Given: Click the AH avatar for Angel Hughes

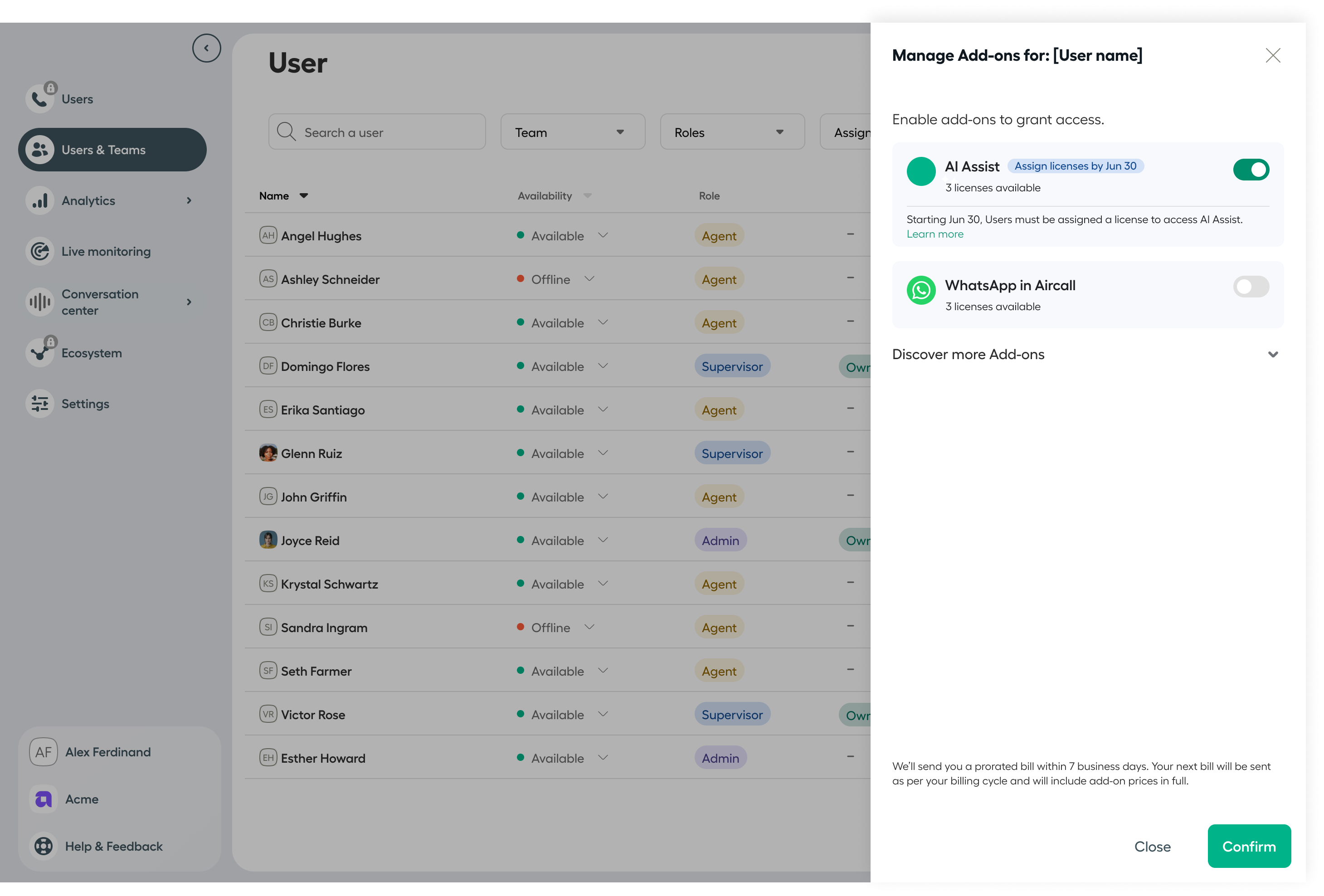Looking at the screenshot, I should (x=268, y=235).
